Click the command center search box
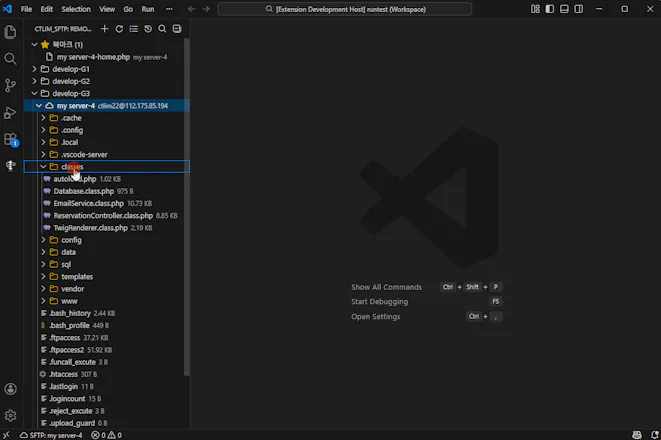Viewport: 661px width, 440px height. click(344, 9)
